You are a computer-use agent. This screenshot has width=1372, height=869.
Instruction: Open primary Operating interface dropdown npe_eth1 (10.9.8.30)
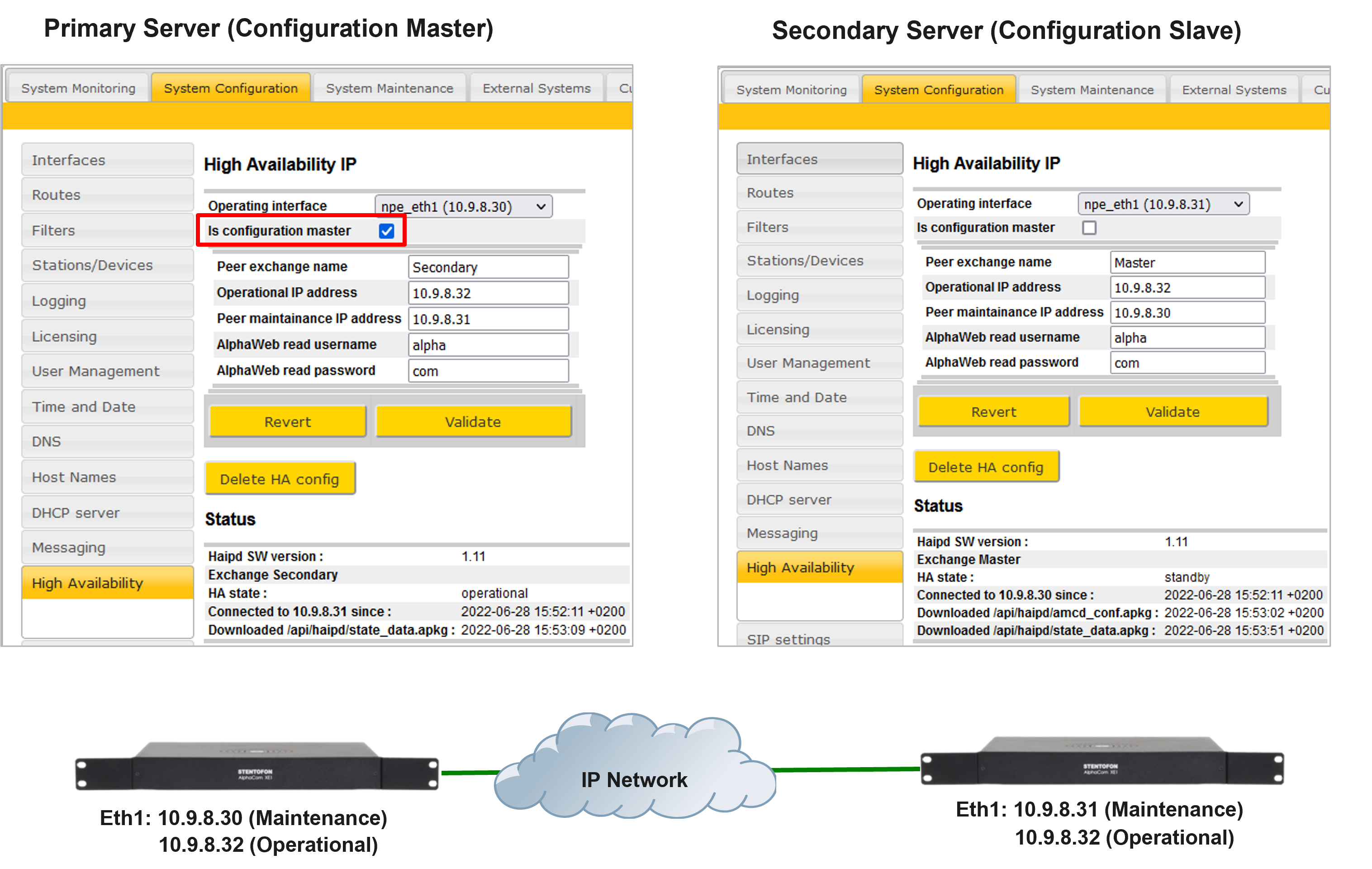[463, 206]
